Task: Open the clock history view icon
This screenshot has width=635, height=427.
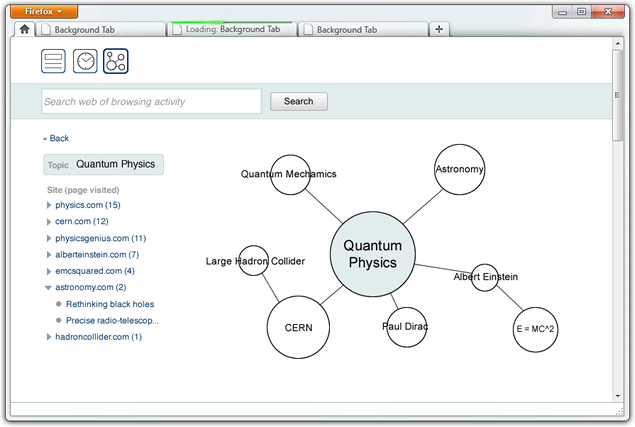Action: (85, 61)
